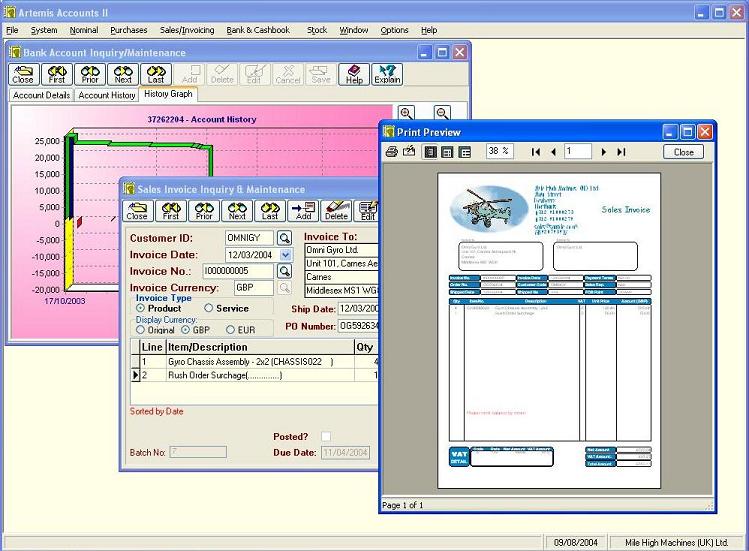Go to Prior invoice in Sales Invoice window

[x=204, y=211]
